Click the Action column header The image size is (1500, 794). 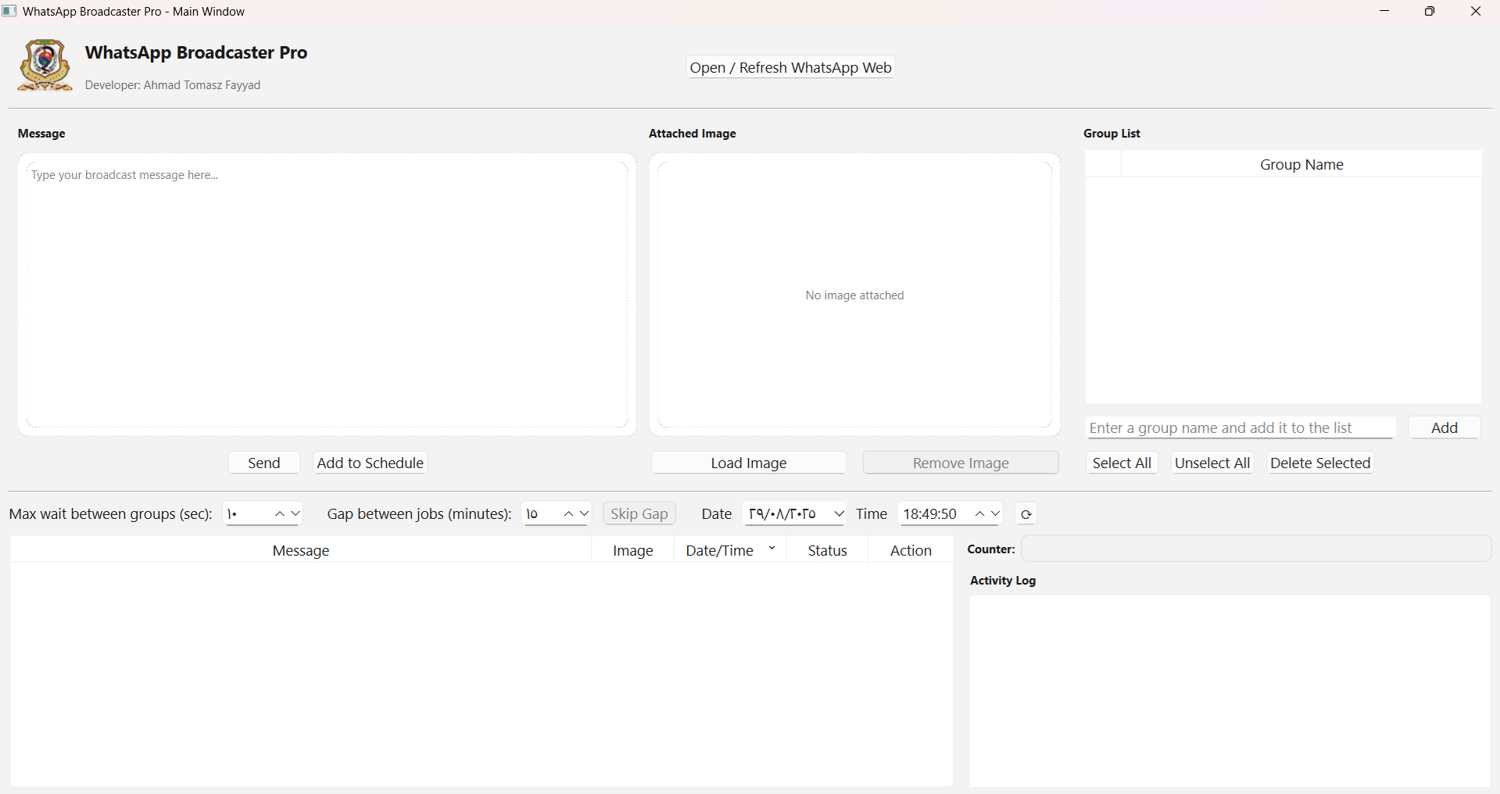pos(911,550)
